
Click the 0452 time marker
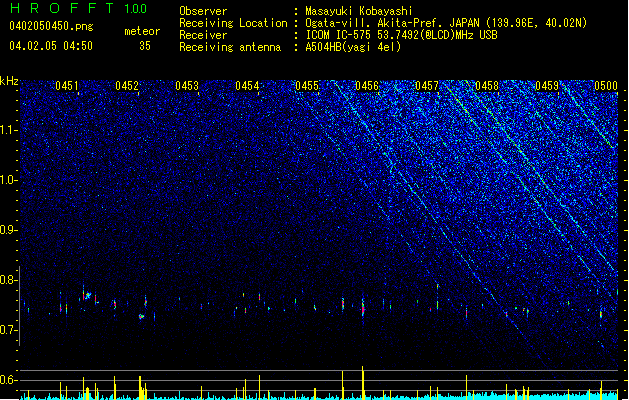127,86
